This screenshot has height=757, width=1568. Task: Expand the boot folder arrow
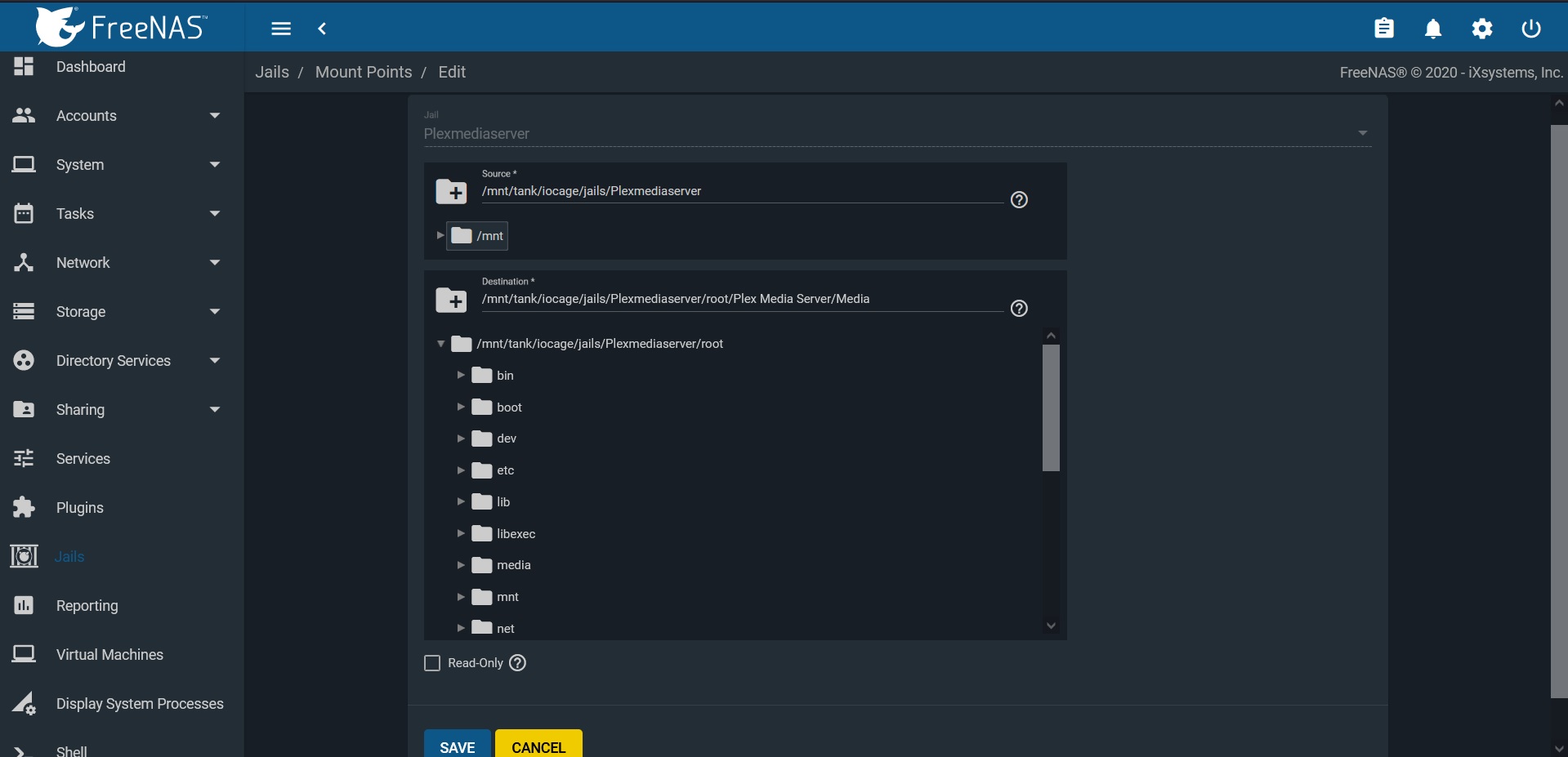point(461,407)
